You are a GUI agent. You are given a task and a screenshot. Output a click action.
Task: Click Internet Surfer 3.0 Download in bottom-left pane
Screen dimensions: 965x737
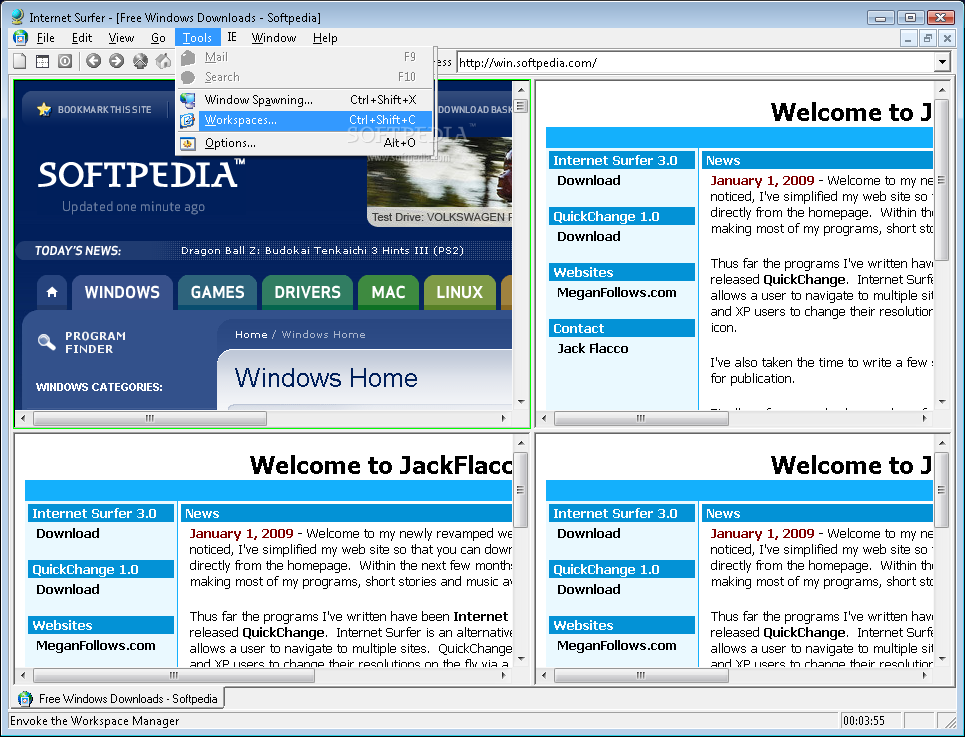coord(68,533)
